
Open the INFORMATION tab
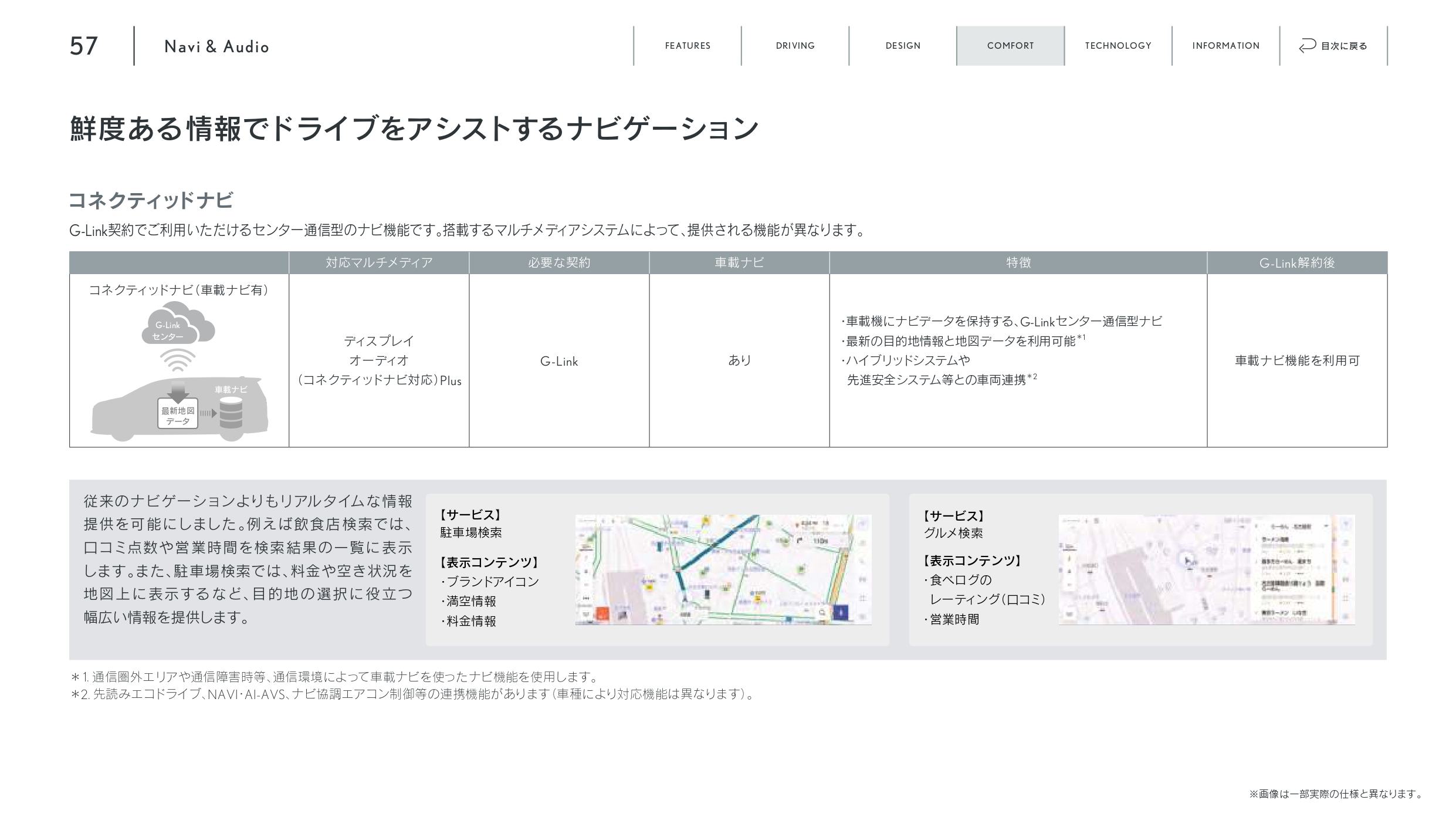[x=1225, y=46]
